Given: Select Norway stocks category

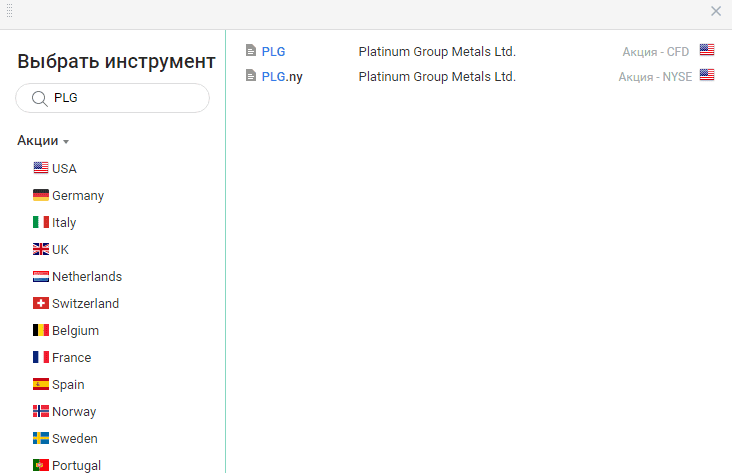Looking at the screenshot, I should (x=74, y=412).
